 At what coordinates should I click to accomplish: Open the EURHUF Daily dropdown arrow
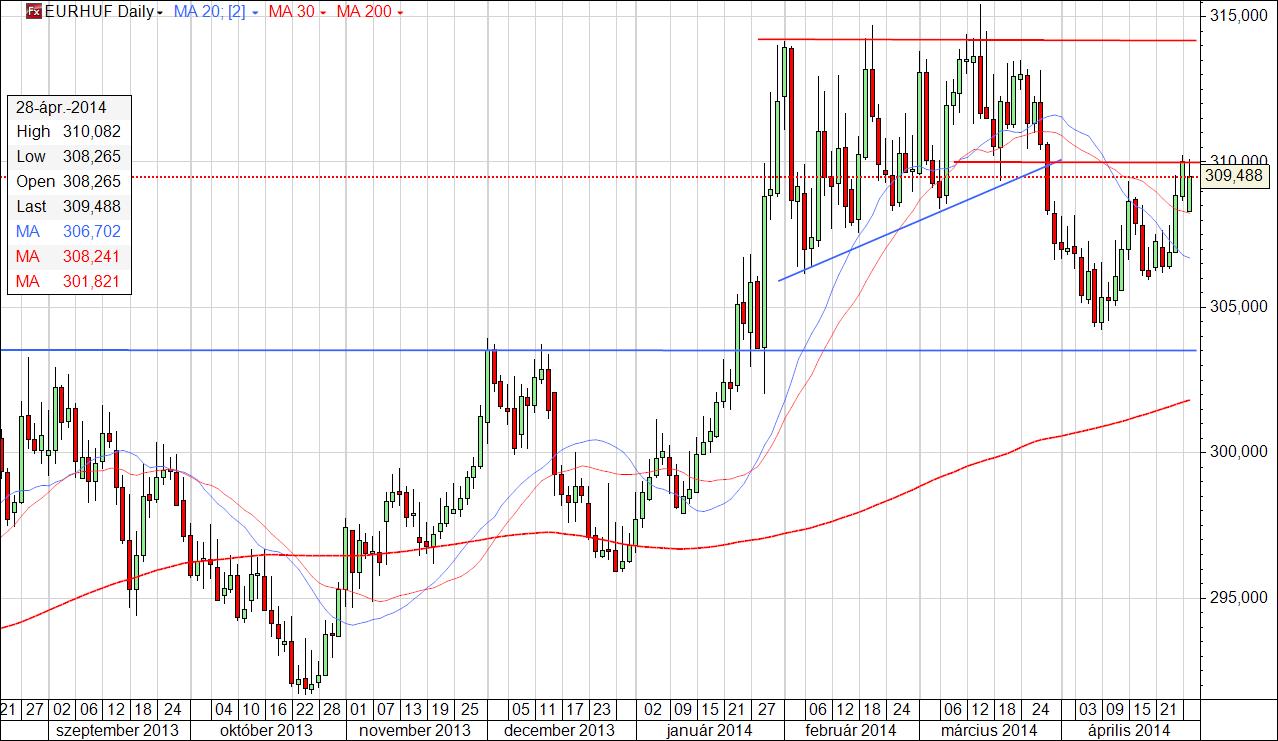[160, 13]
